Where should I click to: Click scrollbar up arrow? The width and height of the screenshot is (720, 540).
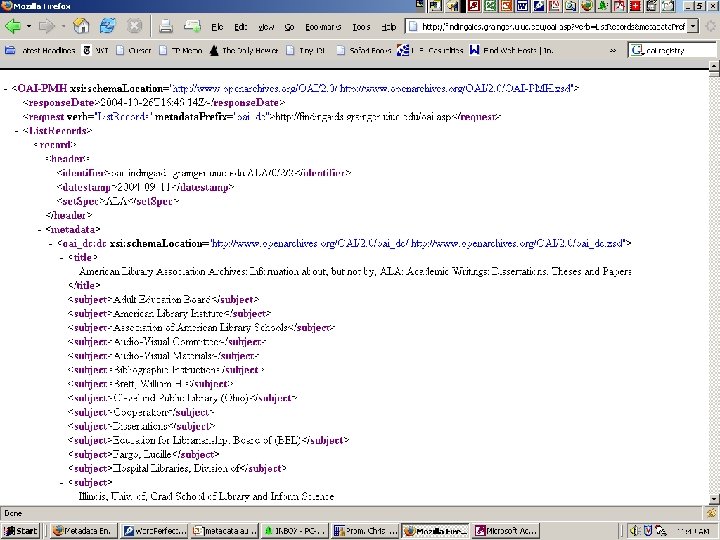pos(714,66)
